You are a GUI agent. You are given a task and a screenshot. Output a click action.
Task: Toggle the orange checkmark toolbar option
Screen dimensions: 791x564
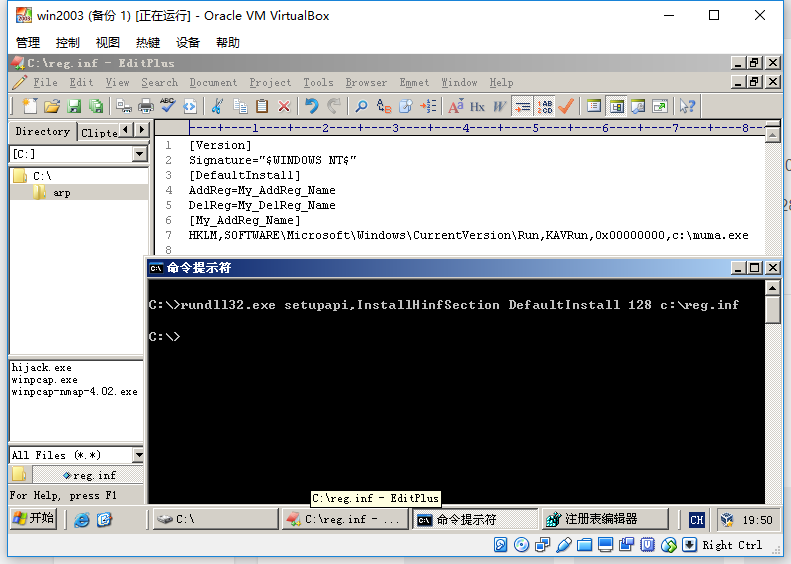tap(566, 106)
